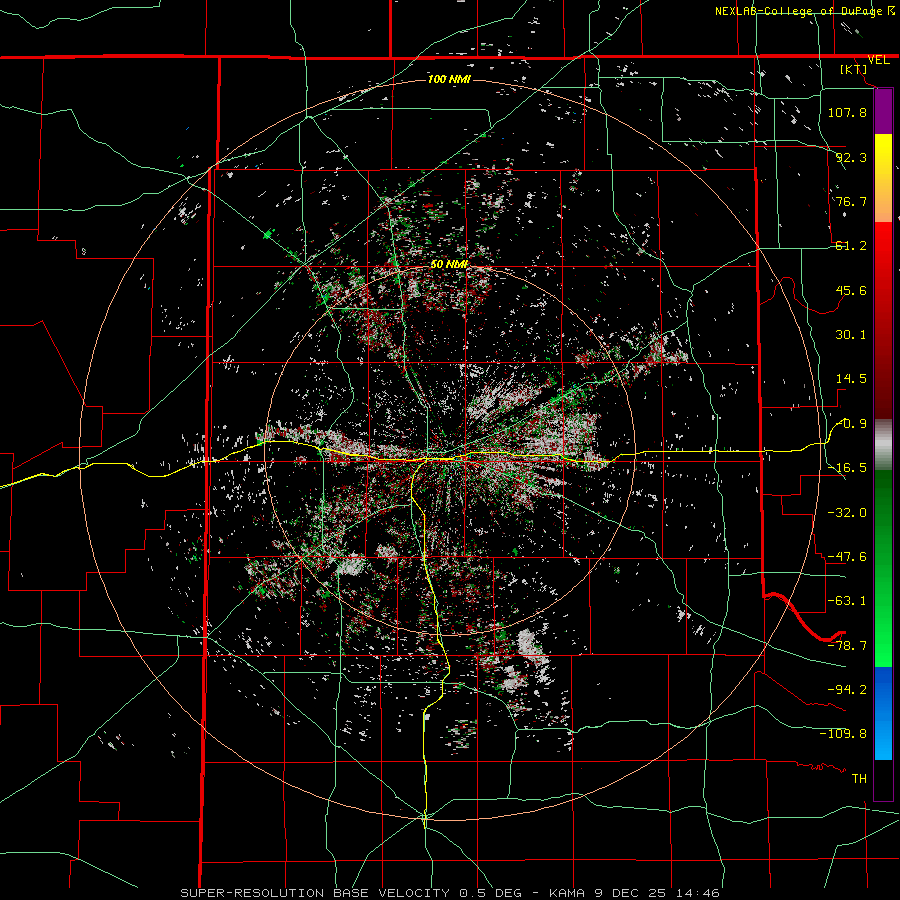
Task: Click the 92.3 scale value
Action: [851, 157]
